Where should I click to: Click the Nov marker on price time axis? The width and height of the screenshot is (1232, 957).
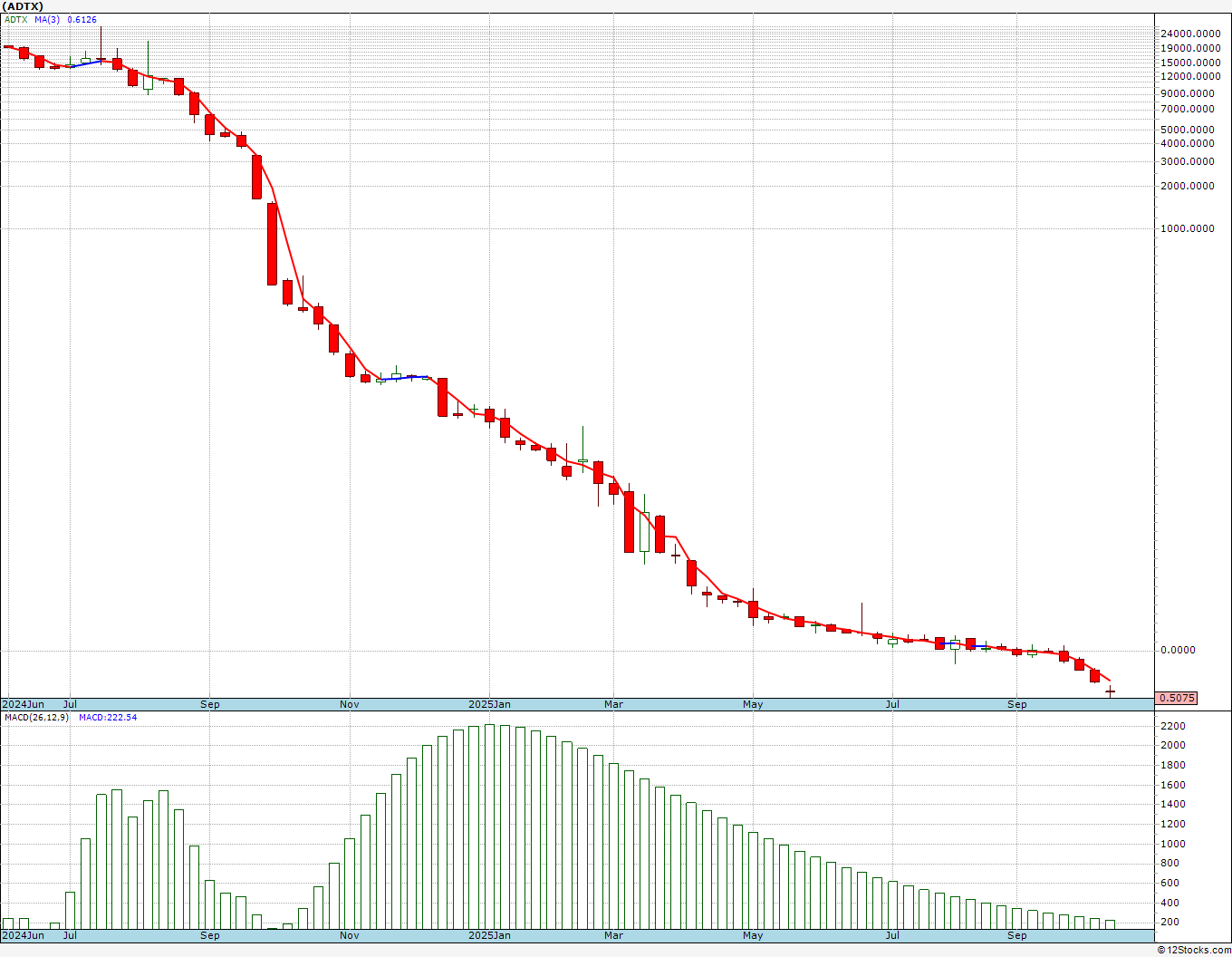pos(350,704)
